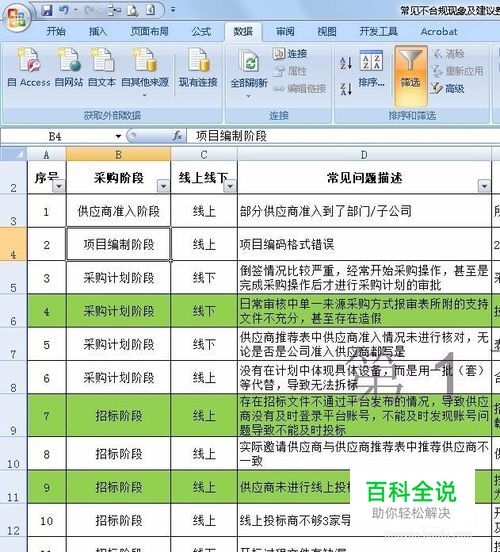
Task: Save the workbook with the floppy icon
Action: point(46,10)
